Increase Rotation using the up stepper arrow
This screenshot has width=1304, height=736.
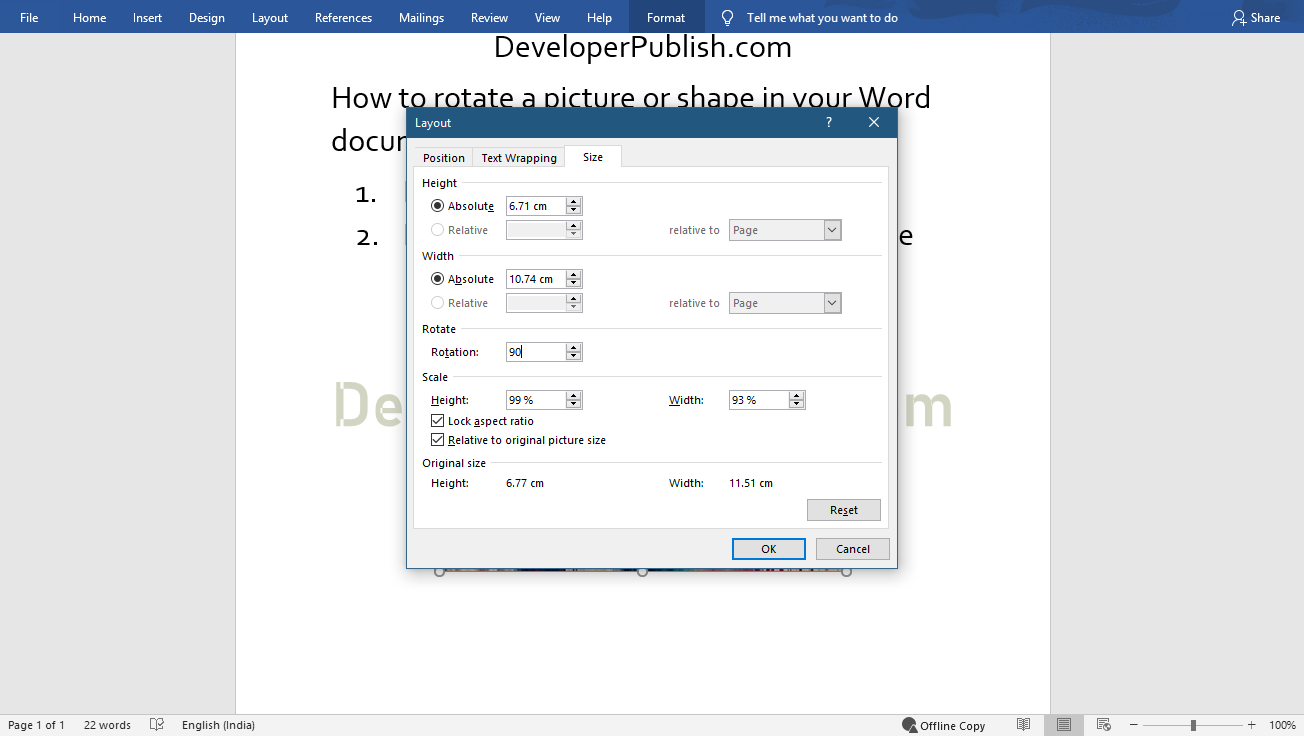click(573, 347)
